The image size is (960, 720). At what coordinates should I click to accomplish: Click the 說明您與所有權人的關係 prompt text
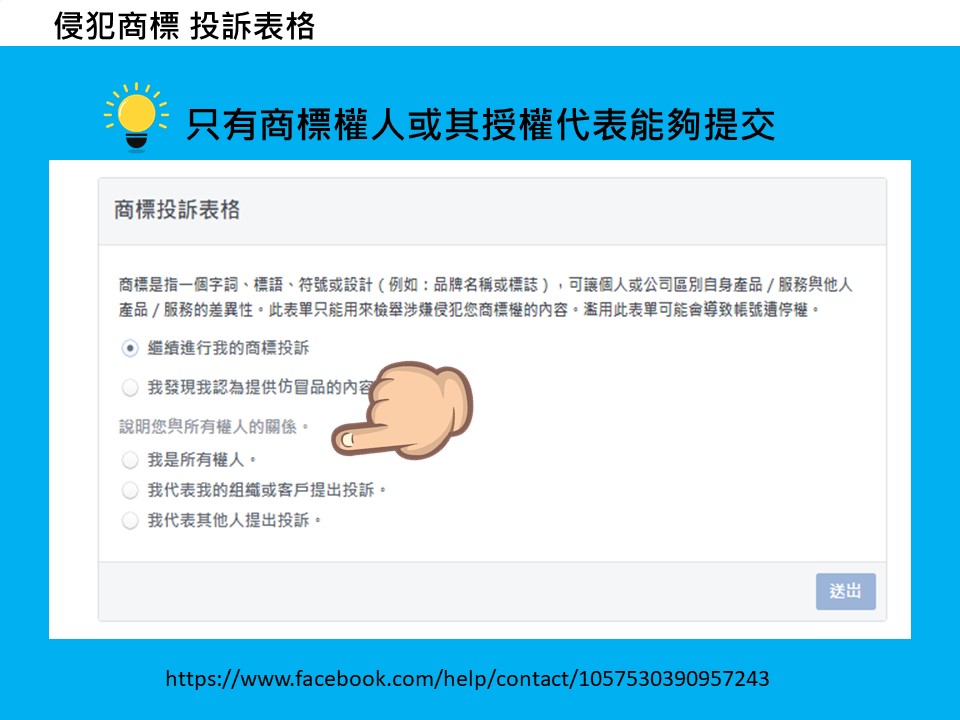[214, 426]
